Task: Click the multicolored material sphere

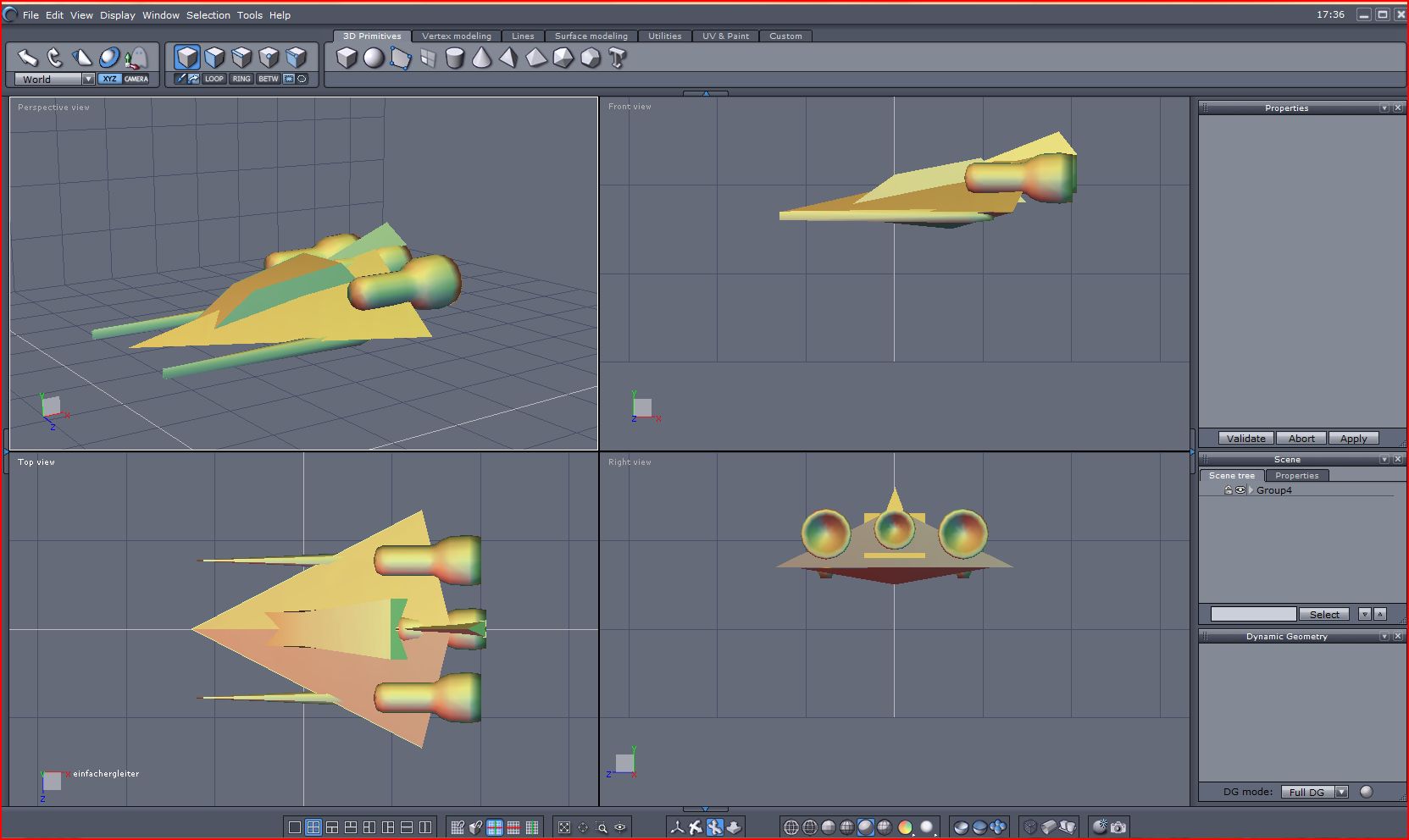Action: [905, 827]
